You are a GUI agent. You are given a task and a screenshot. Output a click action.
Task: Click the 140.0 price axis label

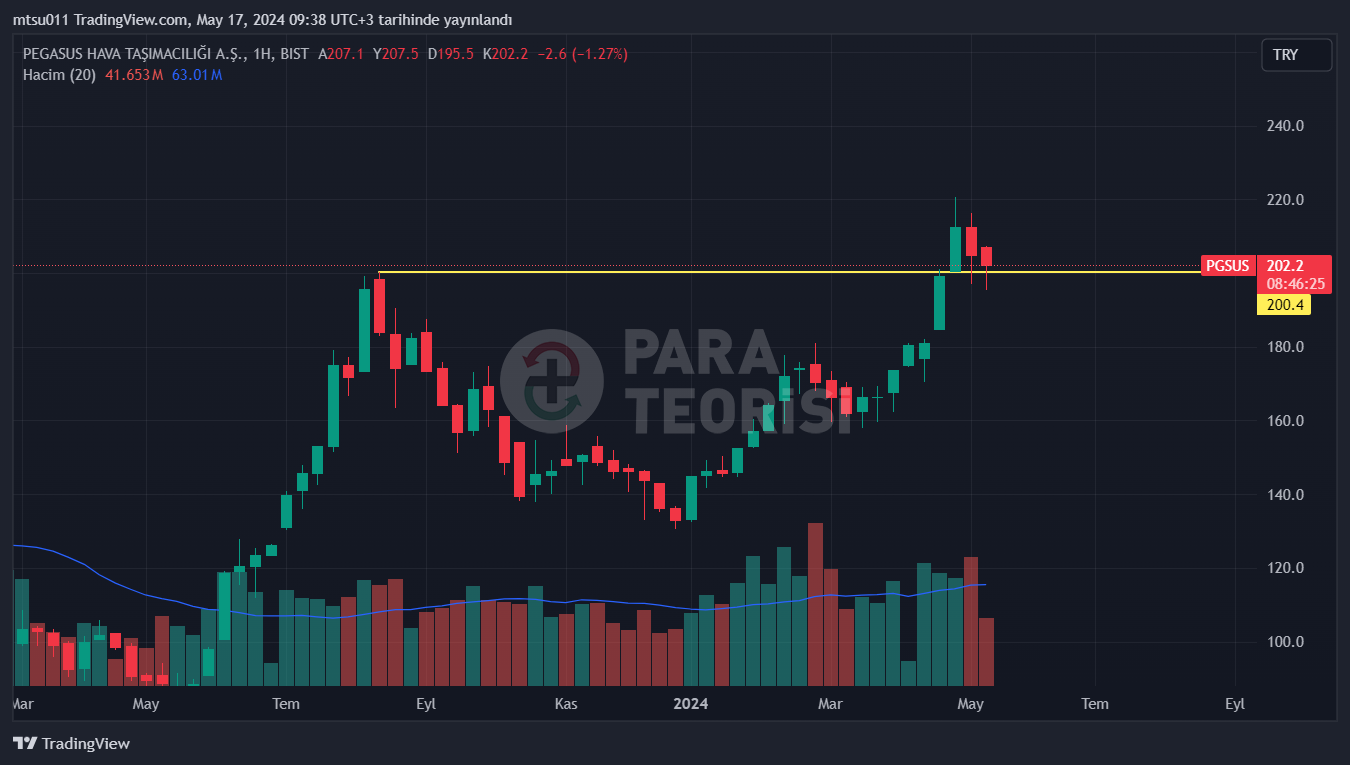click(1285, 495)
